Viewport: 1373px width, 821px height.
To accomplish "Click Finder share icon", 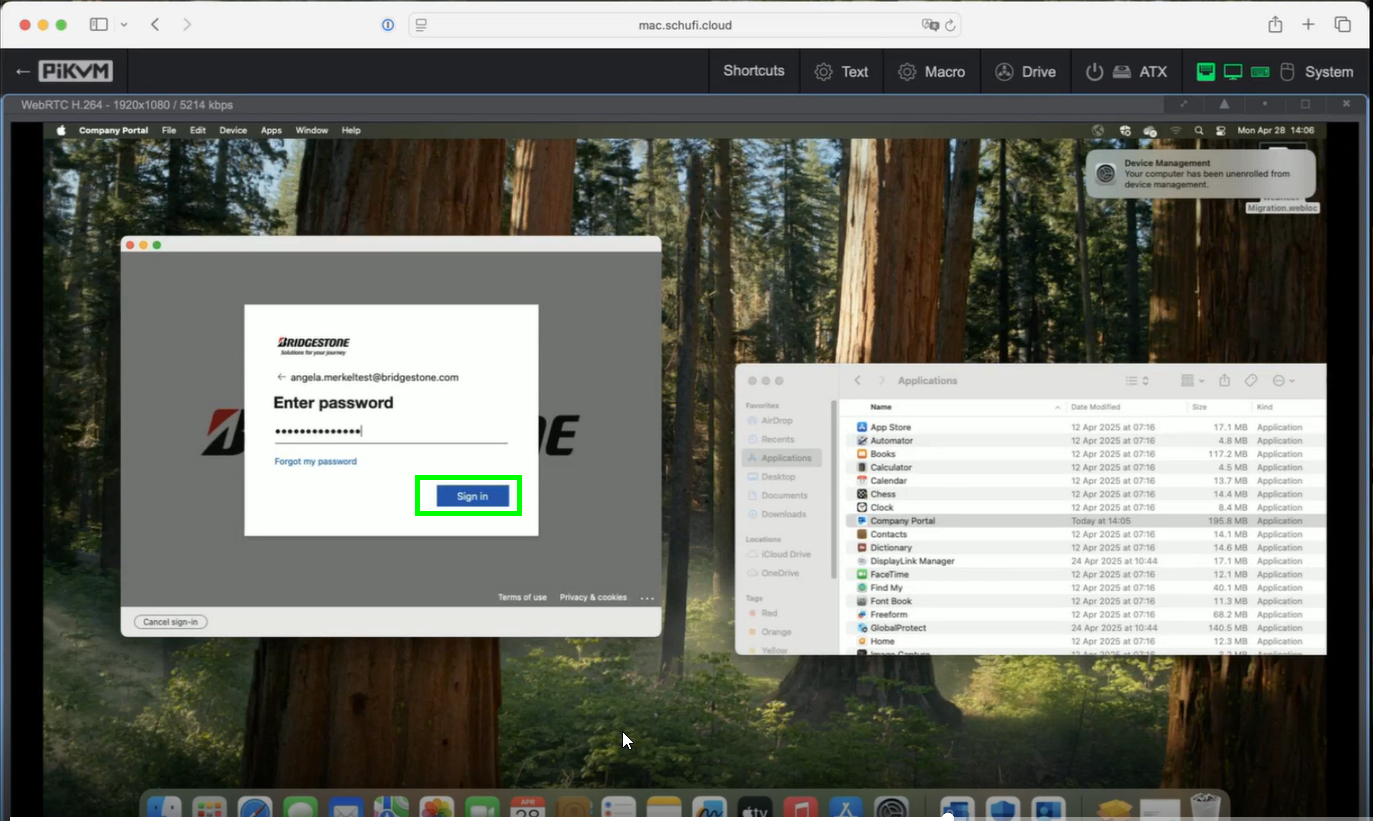I will [1226, 380].
